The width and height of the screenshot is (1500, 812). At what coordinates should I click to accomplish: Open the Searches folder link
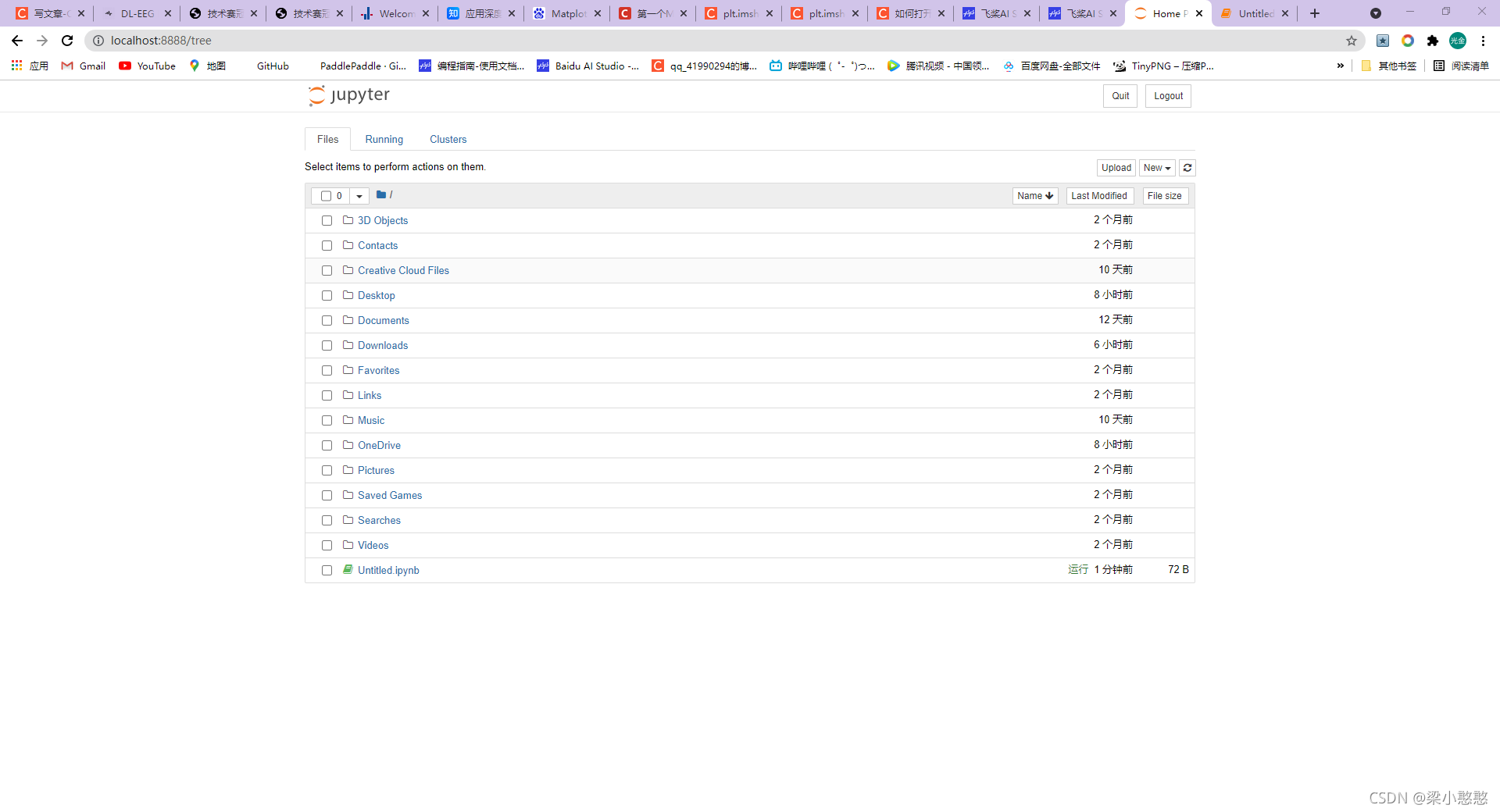(x=379, y=521)
